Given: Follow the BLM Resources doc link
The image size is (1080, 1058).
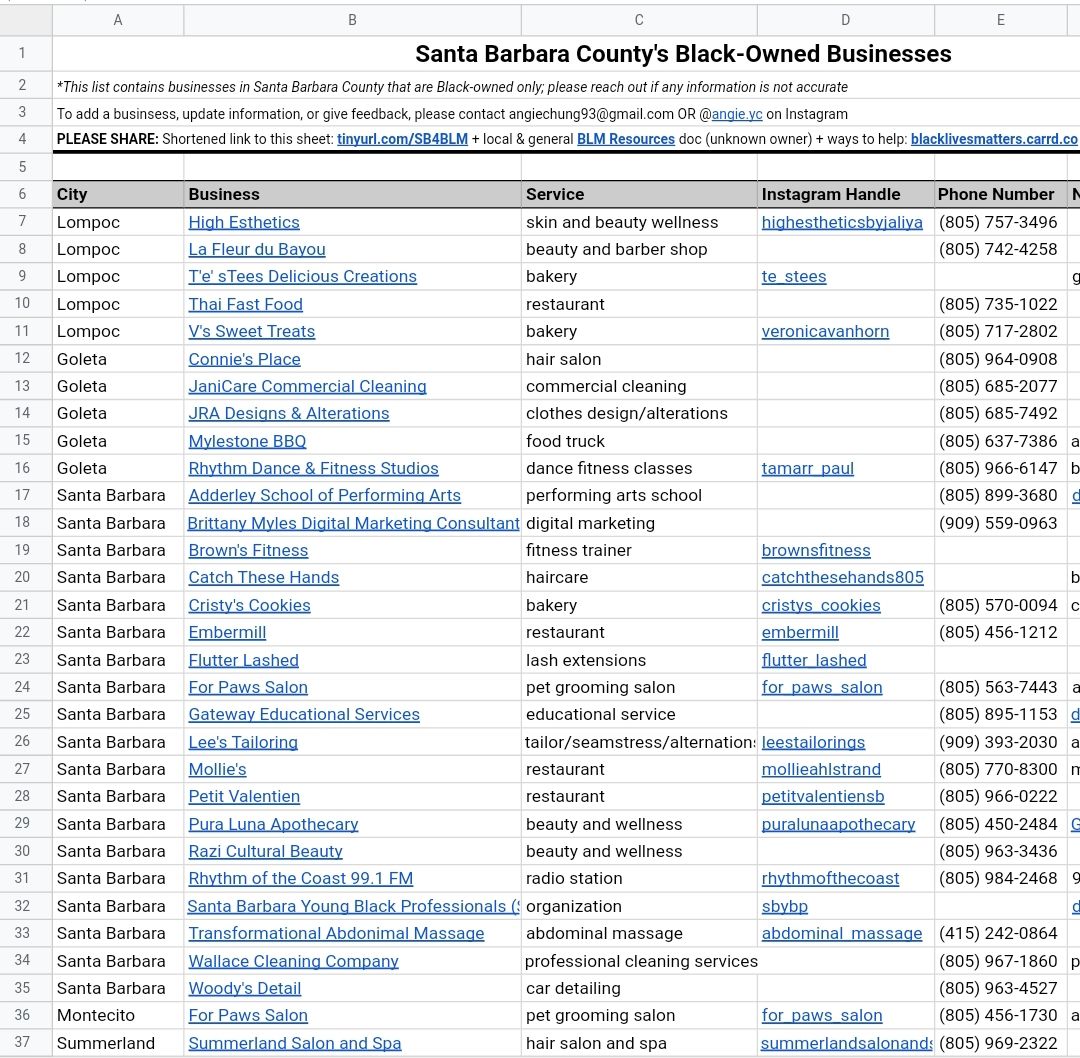Looking at the screenshot, I should (x=625, y=139).
